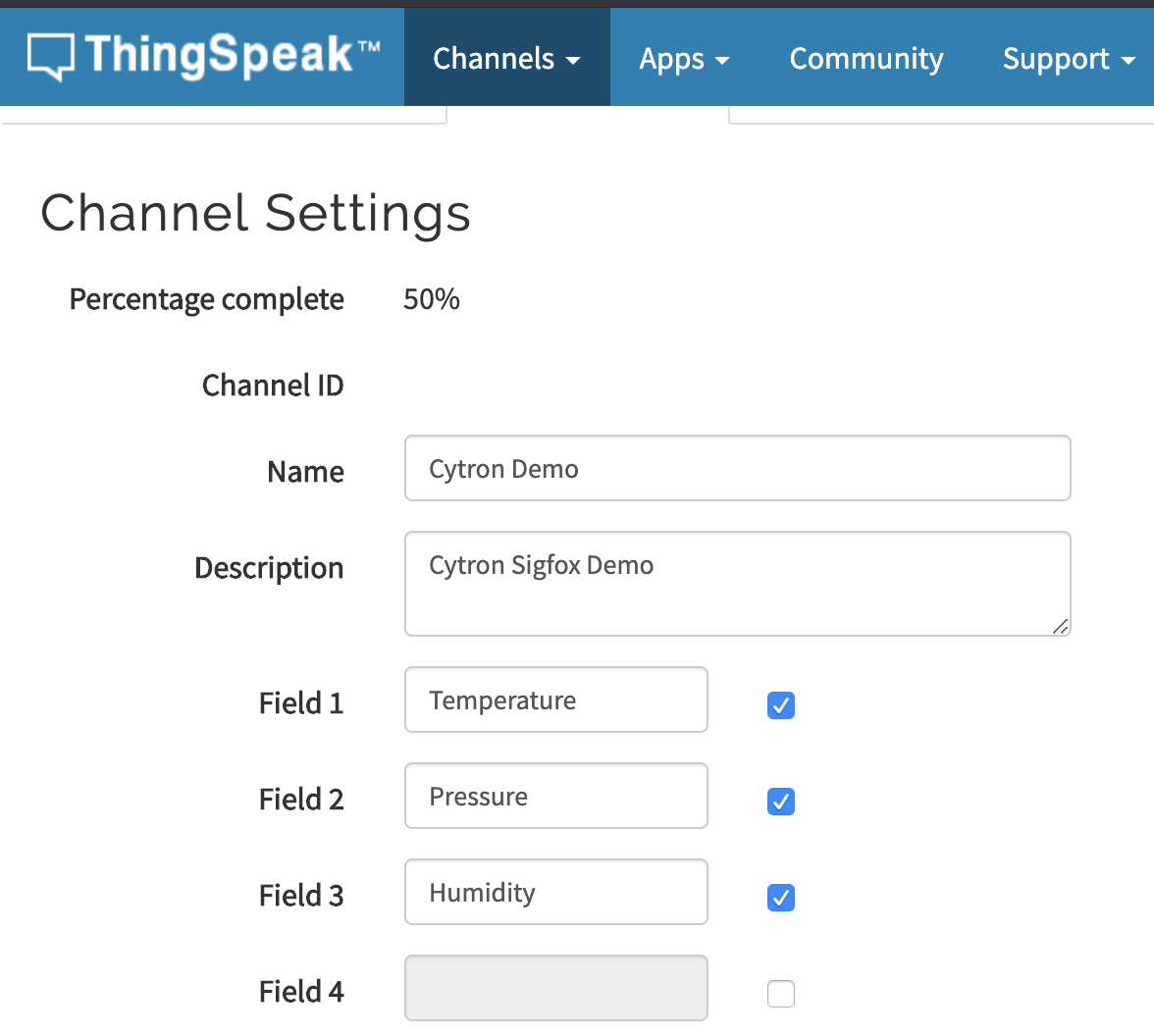Click the Field 3 label
Image resolution: width=1154 pixels, height=1036 pixels.
pyautogui.click(x=301, y=896)
